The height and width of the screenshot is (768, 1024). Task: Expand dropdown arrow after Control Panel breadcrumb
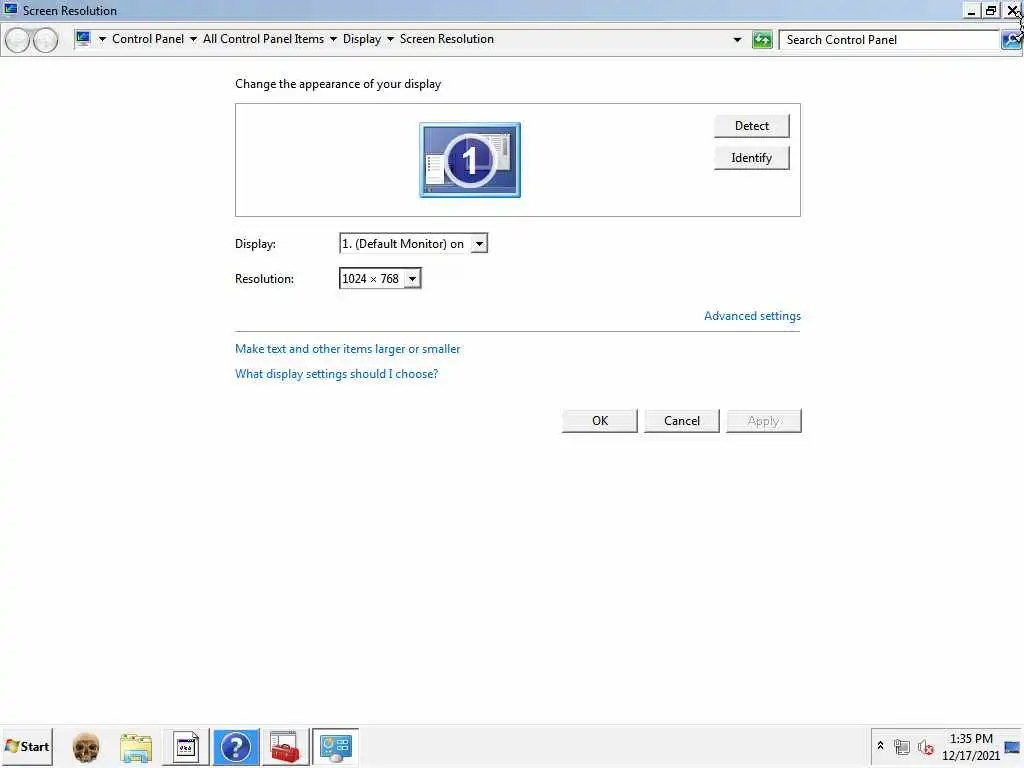[x=193, y=39]
